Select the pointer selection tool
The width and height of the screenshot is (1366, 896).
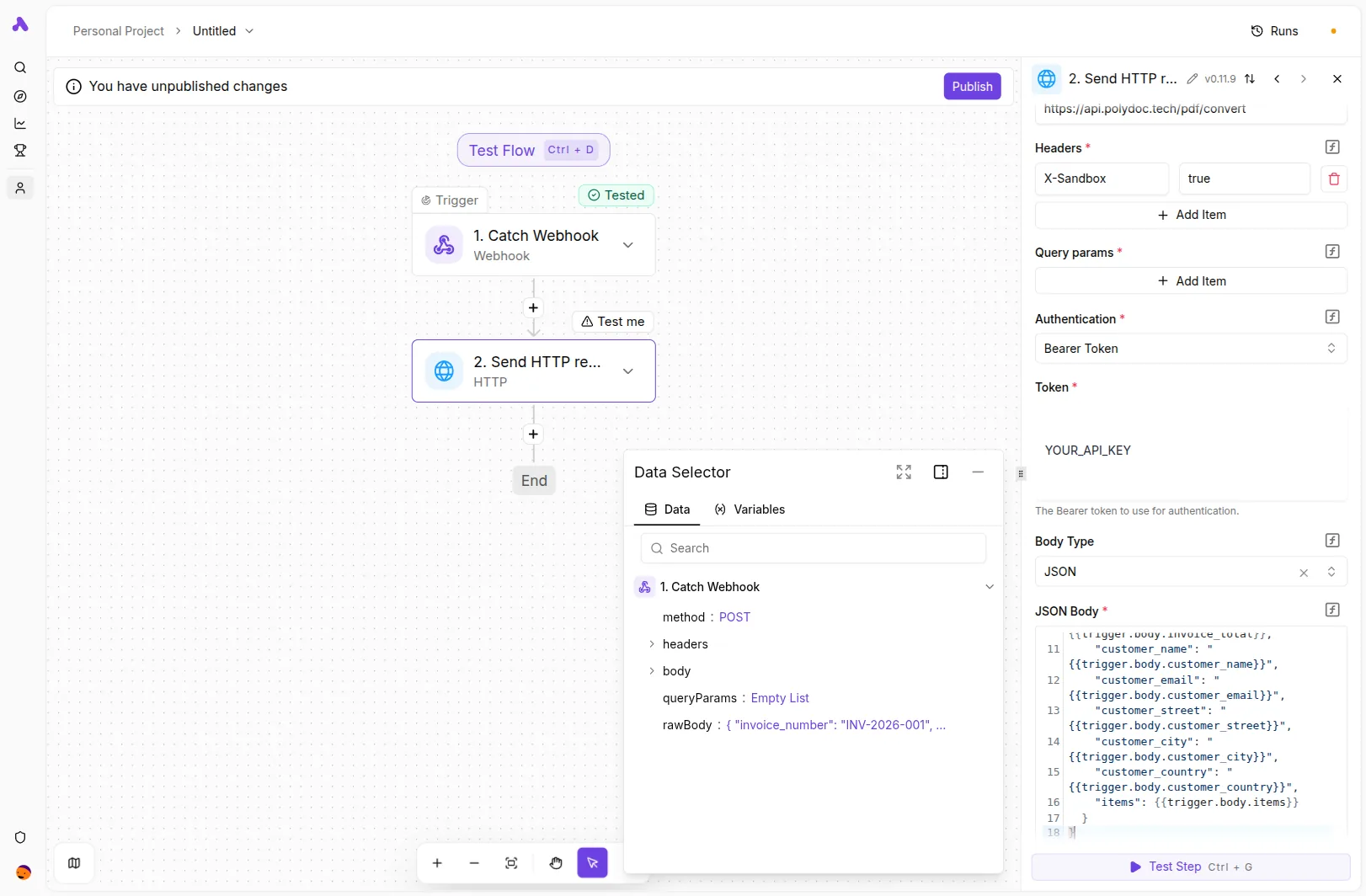tap(592, 862)
